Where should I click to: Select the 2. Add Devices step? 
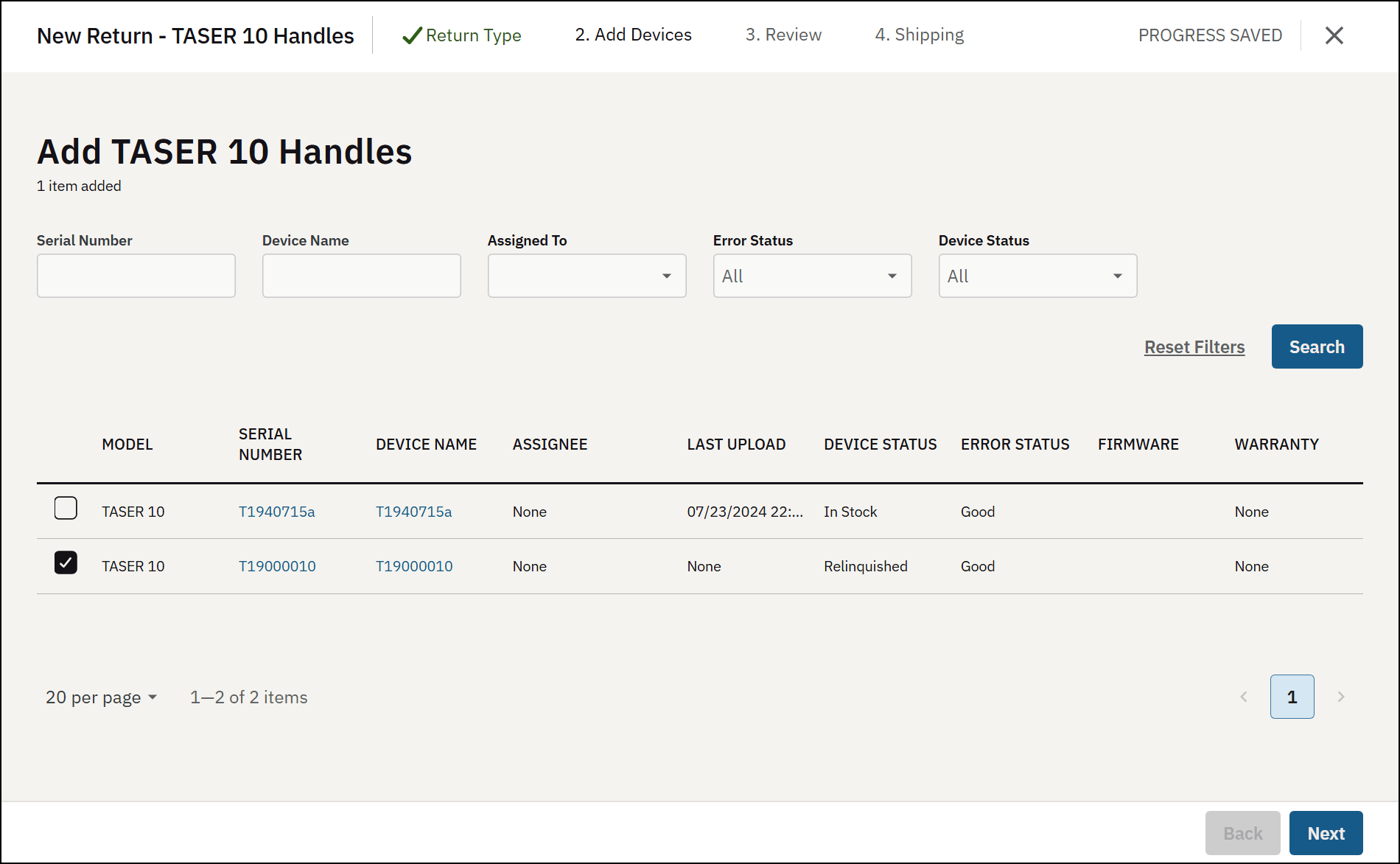tap(634, 35)
